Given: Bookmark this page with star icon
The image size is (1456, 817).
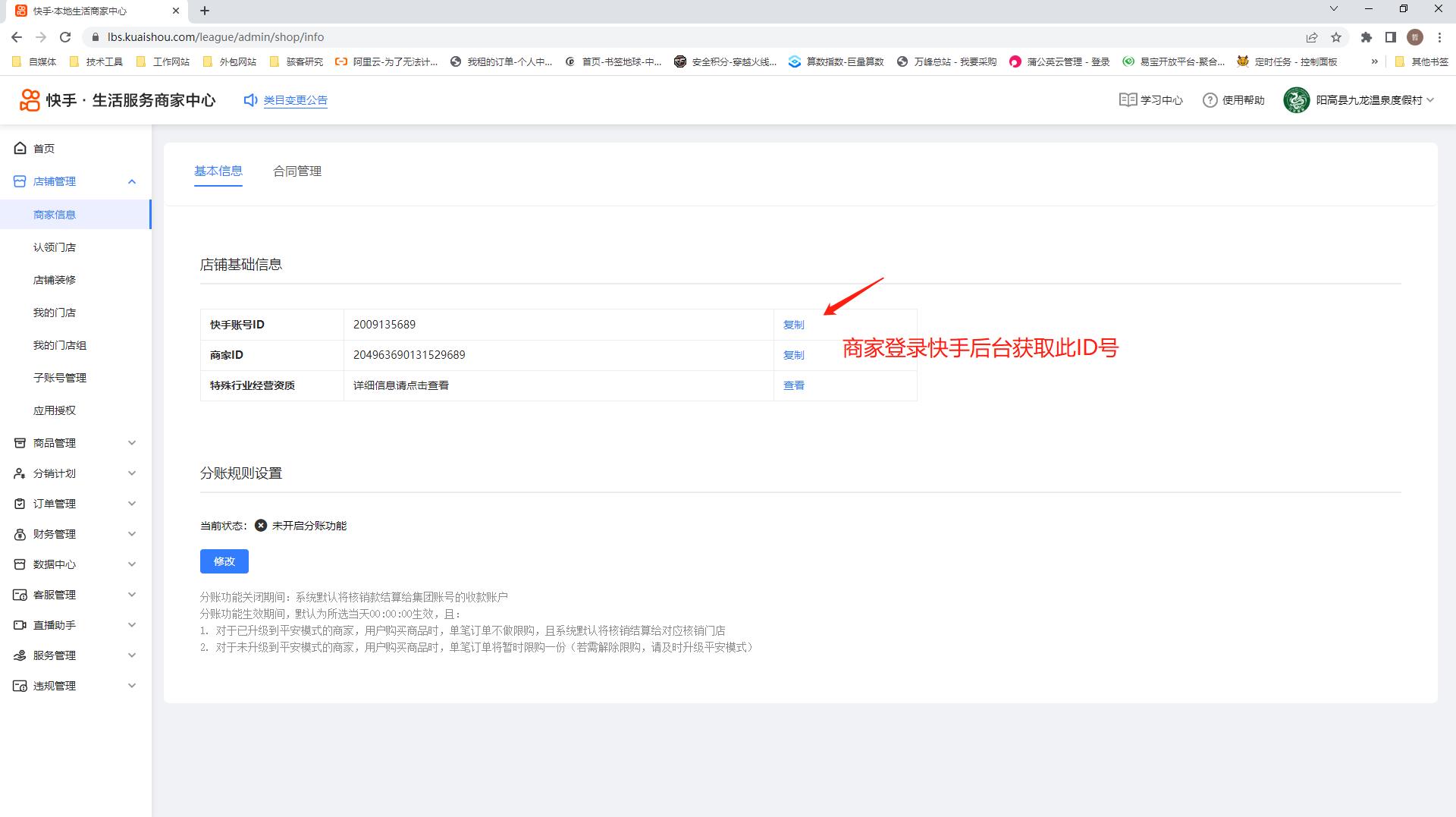Looking at the screenshot, I should point(1336,37).
